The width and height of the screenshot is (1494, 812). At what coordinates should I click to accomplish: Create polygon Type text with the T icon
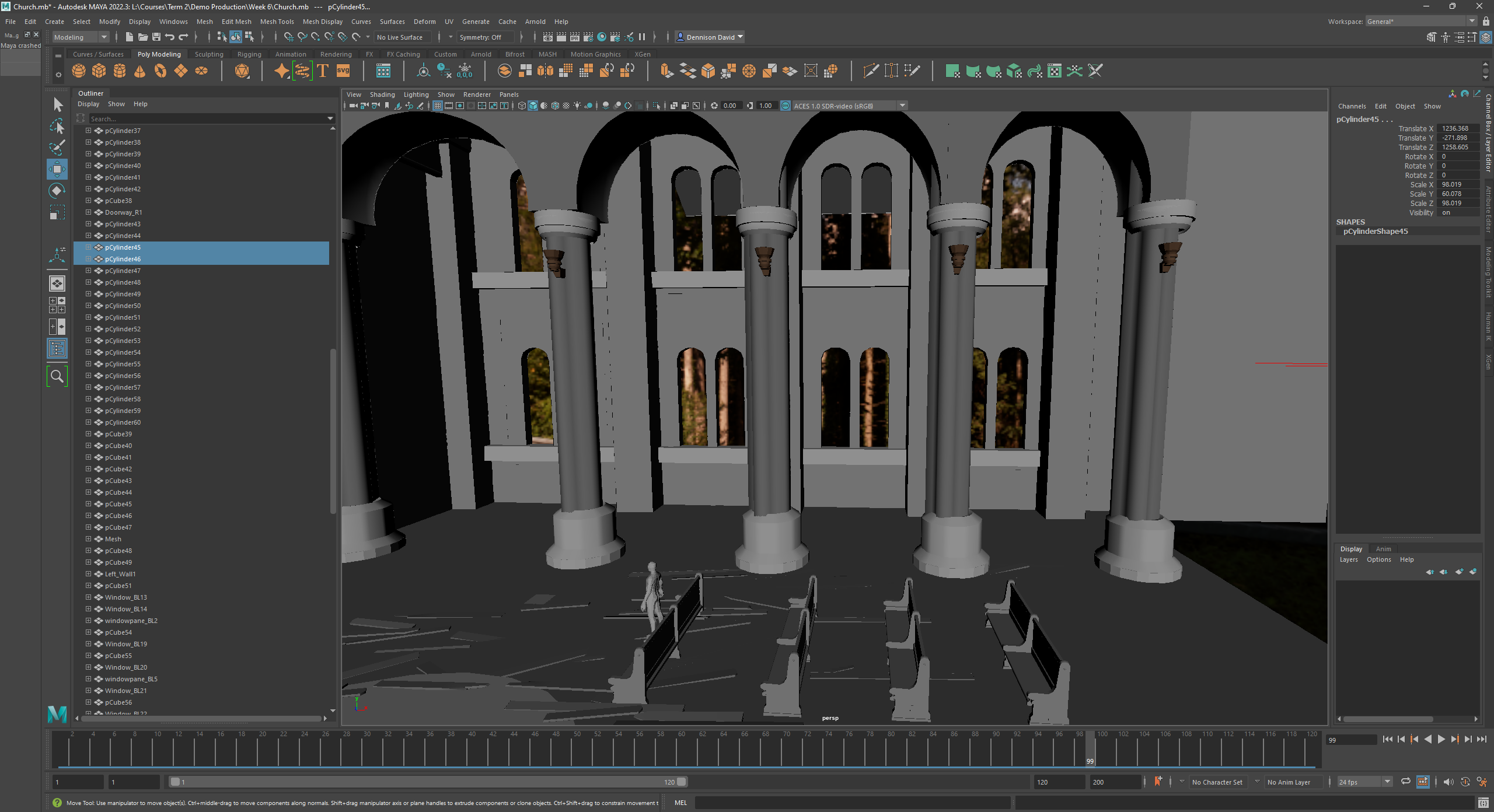point(323,71)
